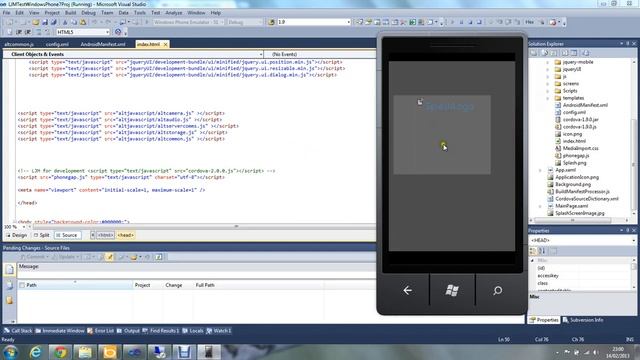
Task: Open the Immediate Window tab
Action: (60, 331)
